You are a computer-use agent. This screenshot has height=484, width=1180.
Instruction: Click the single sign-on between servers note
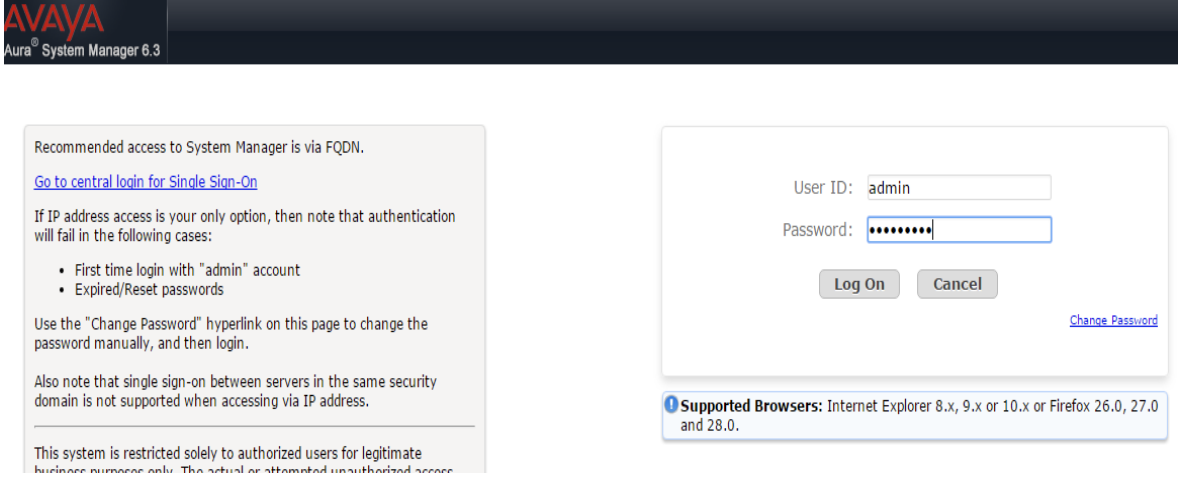236,391
